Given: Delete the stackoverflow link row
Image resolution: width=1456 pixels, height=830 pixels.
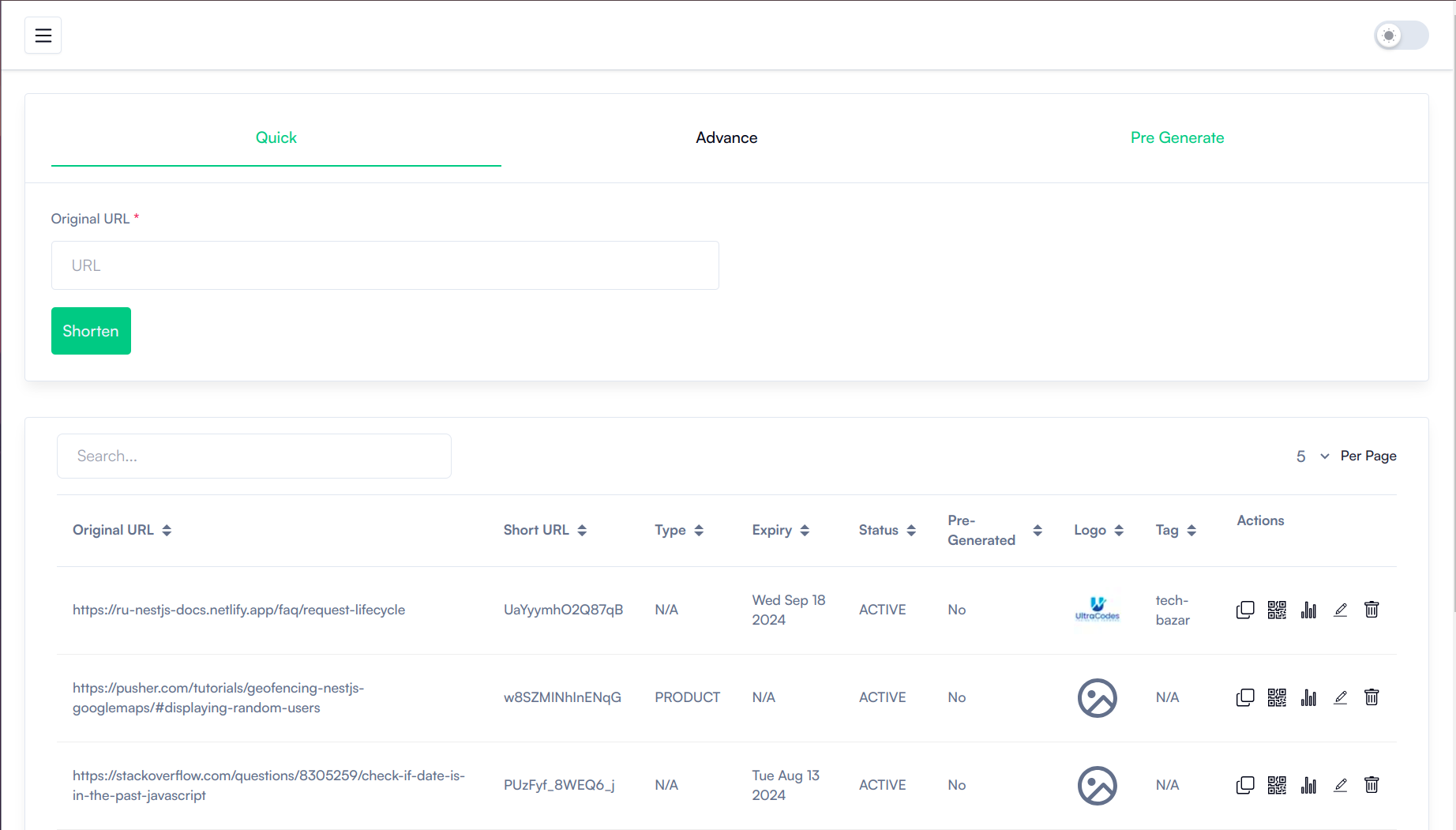Looking at the screenshot, I should (x=1372, y=785).
